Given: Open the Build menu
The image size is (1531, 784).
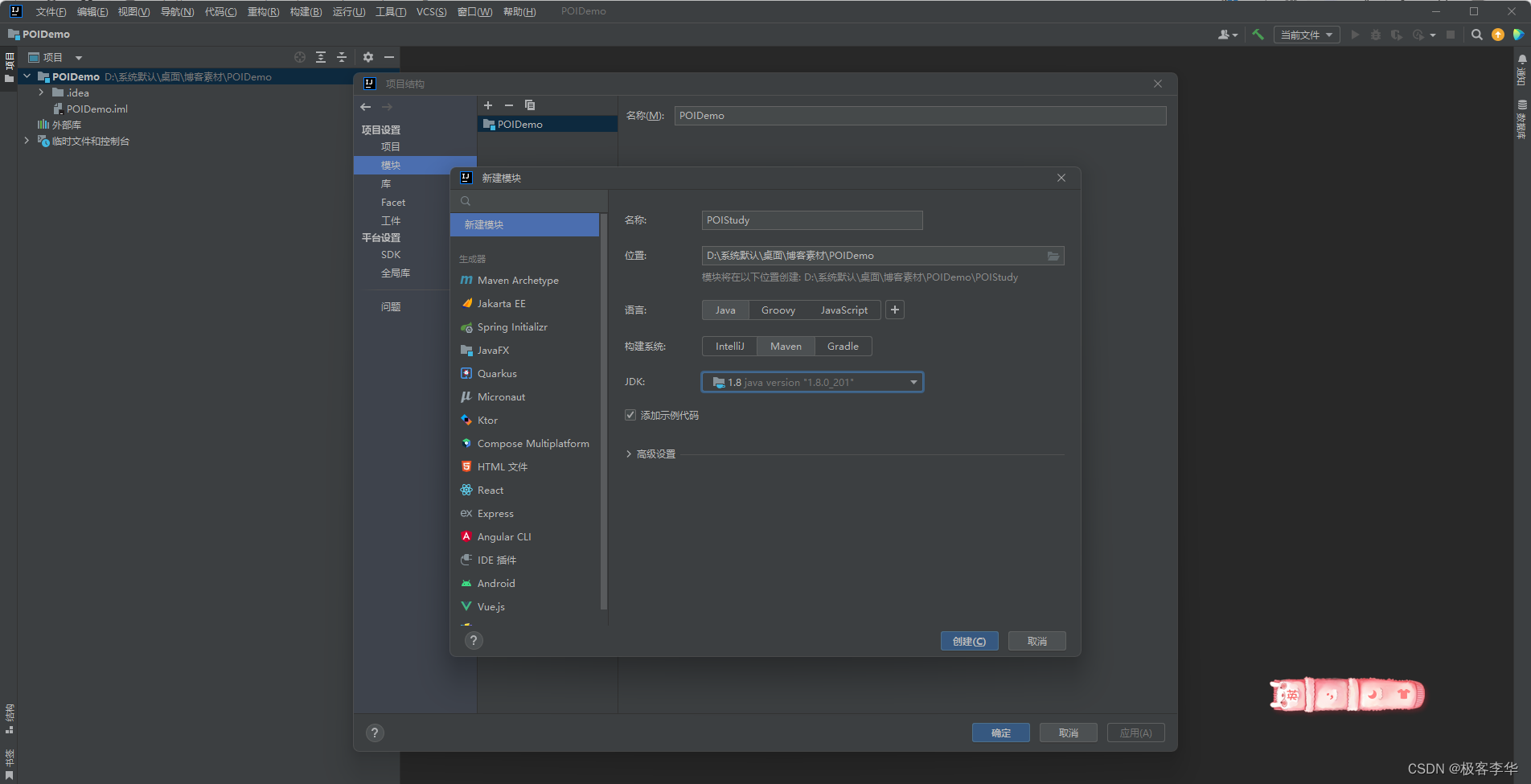Looking at the screenshot, I should pos(306,11).
